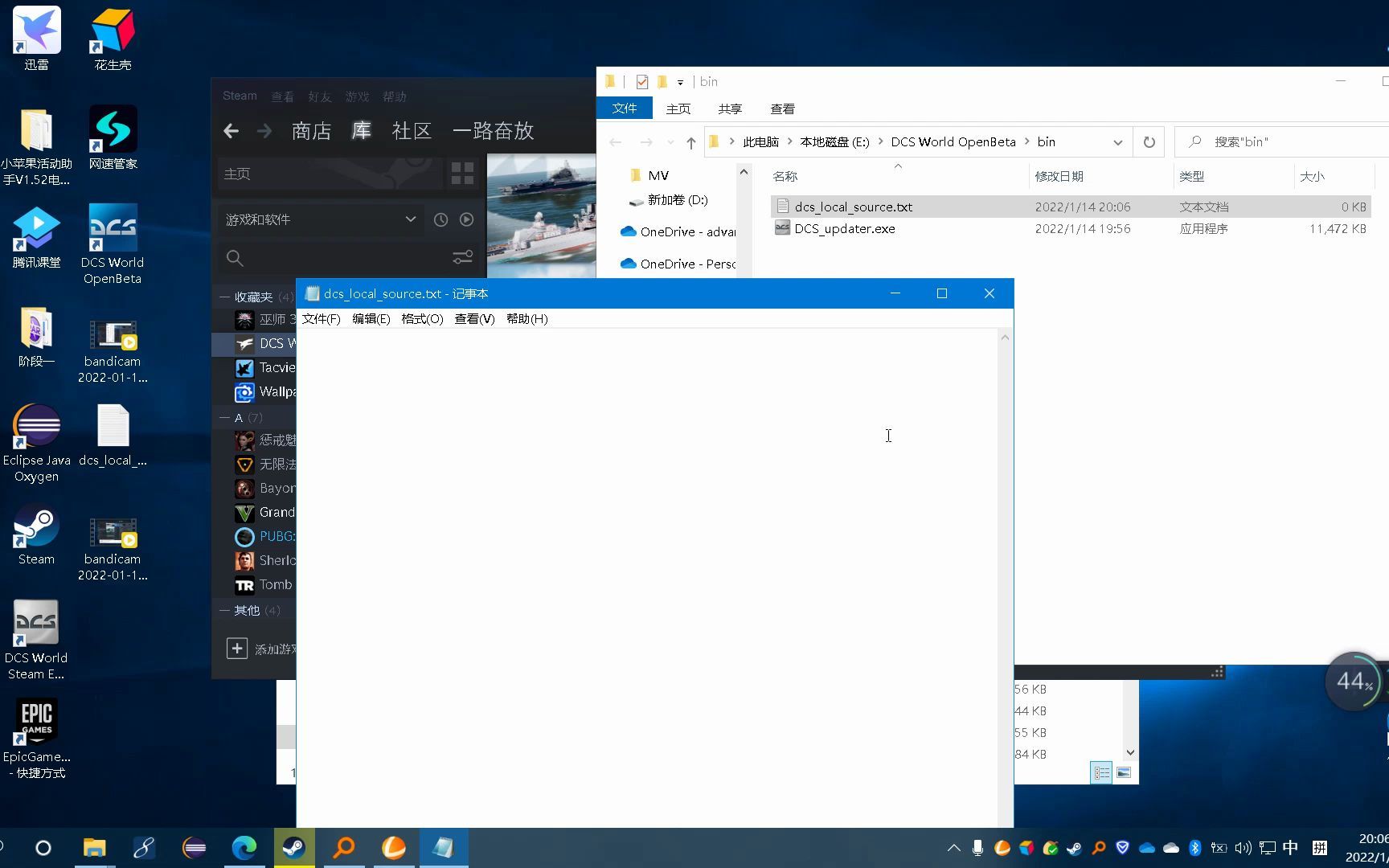This screenshot has width=1389, height=868.
Task: Select DCS World OpenBeta in breadcrumb path
Action: click(953, 142)
